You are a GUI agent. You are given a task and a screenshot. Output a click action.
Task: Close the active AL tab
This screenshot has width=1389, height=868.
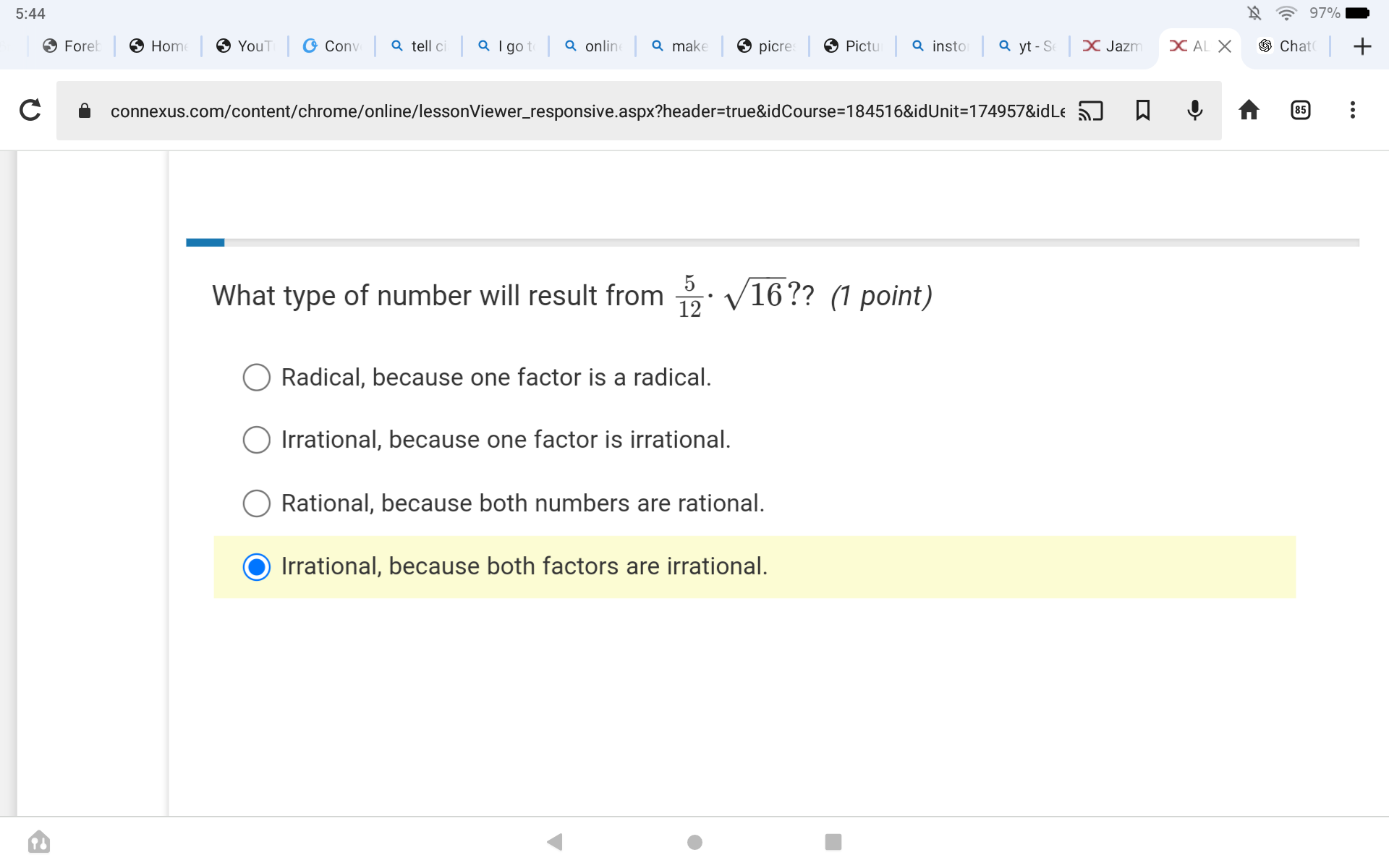click(1225, 46)
